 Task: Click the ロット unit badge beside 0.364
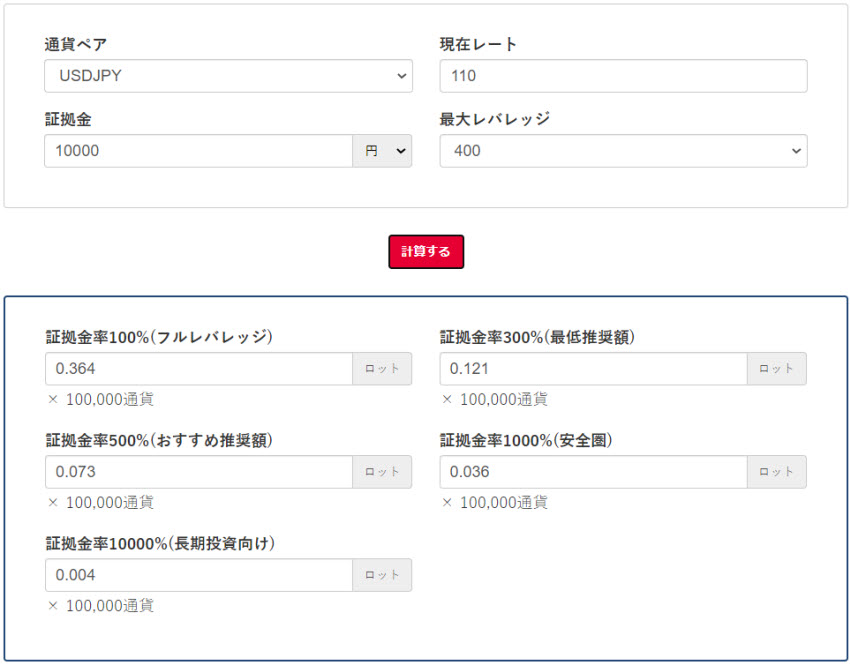(x=382, y=369)
